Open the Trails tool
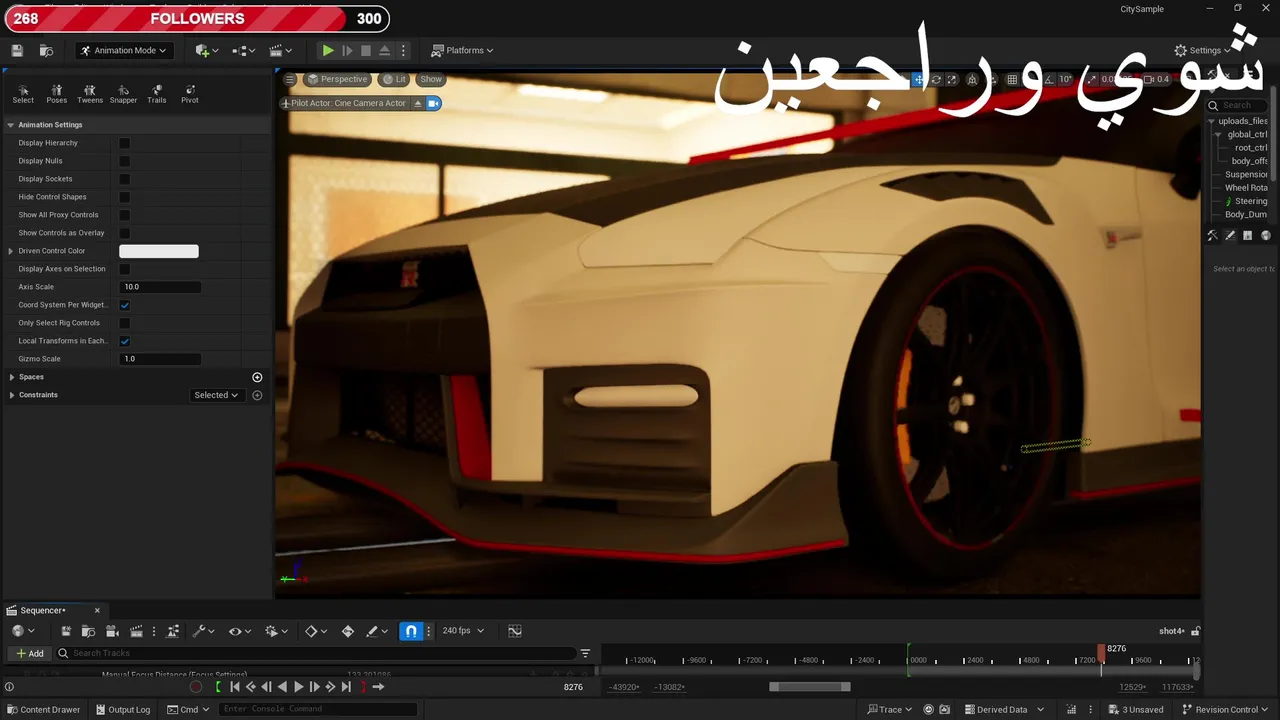The width and height of the screenshot is (1280, 720). click(157, 94)
